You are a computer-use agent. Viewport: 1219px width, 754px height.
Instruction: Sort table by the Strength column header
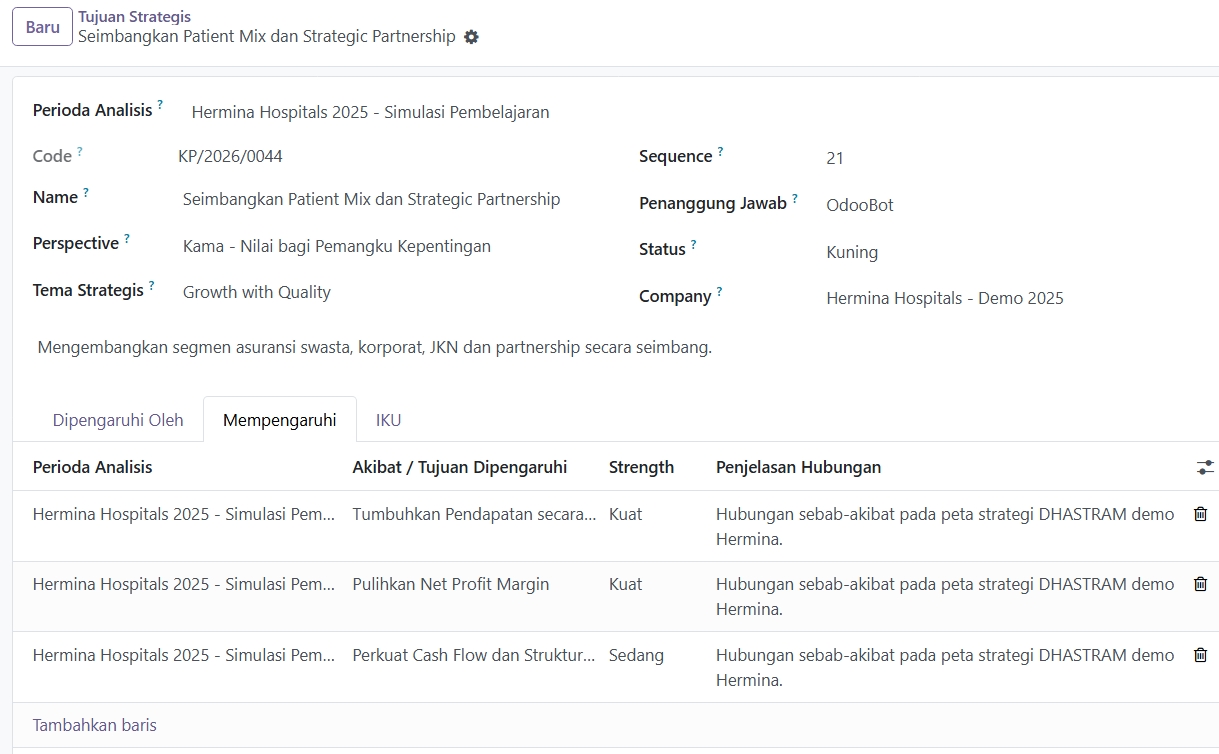[x=641, y=467]
